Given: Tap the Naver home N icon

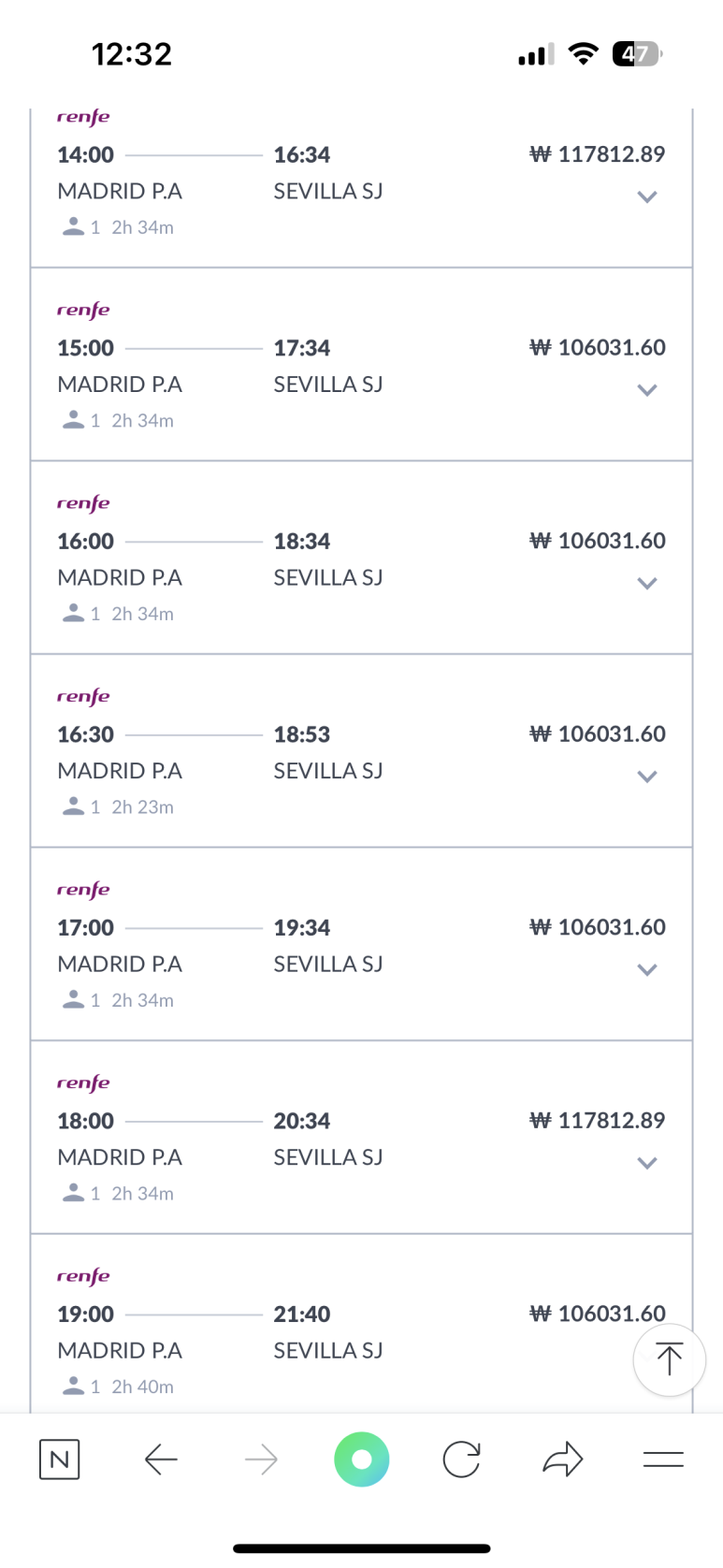Looking at the screenshot, I should [x=60, y=1459].
